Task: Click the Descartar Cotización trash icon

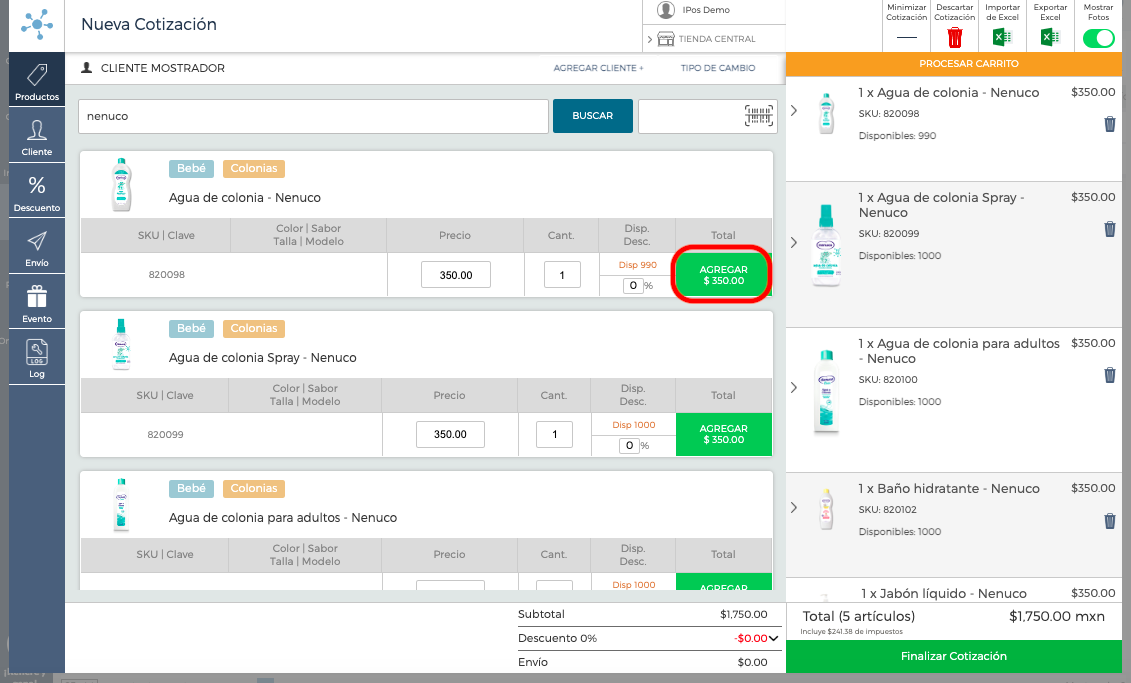Action: click(955, 38)
